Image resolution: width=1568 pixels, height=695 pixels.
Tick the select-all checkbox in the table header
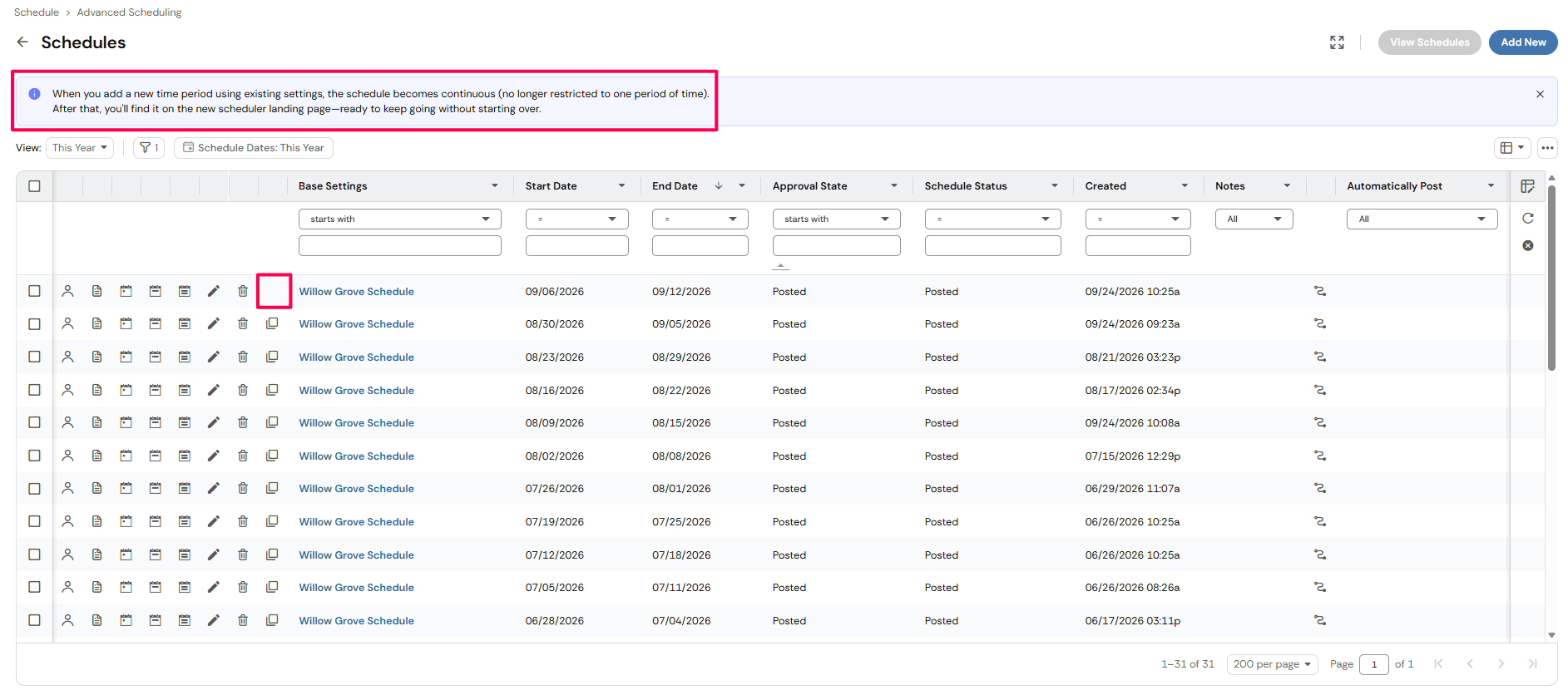point(34,186)
